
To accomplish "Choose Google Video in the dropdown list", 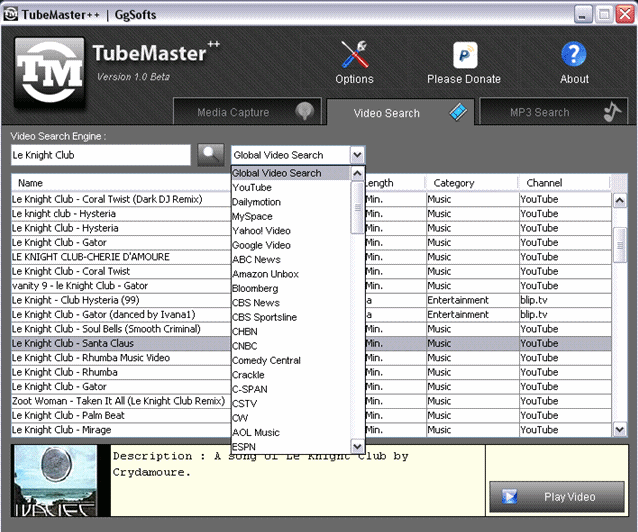I will 291,245.
